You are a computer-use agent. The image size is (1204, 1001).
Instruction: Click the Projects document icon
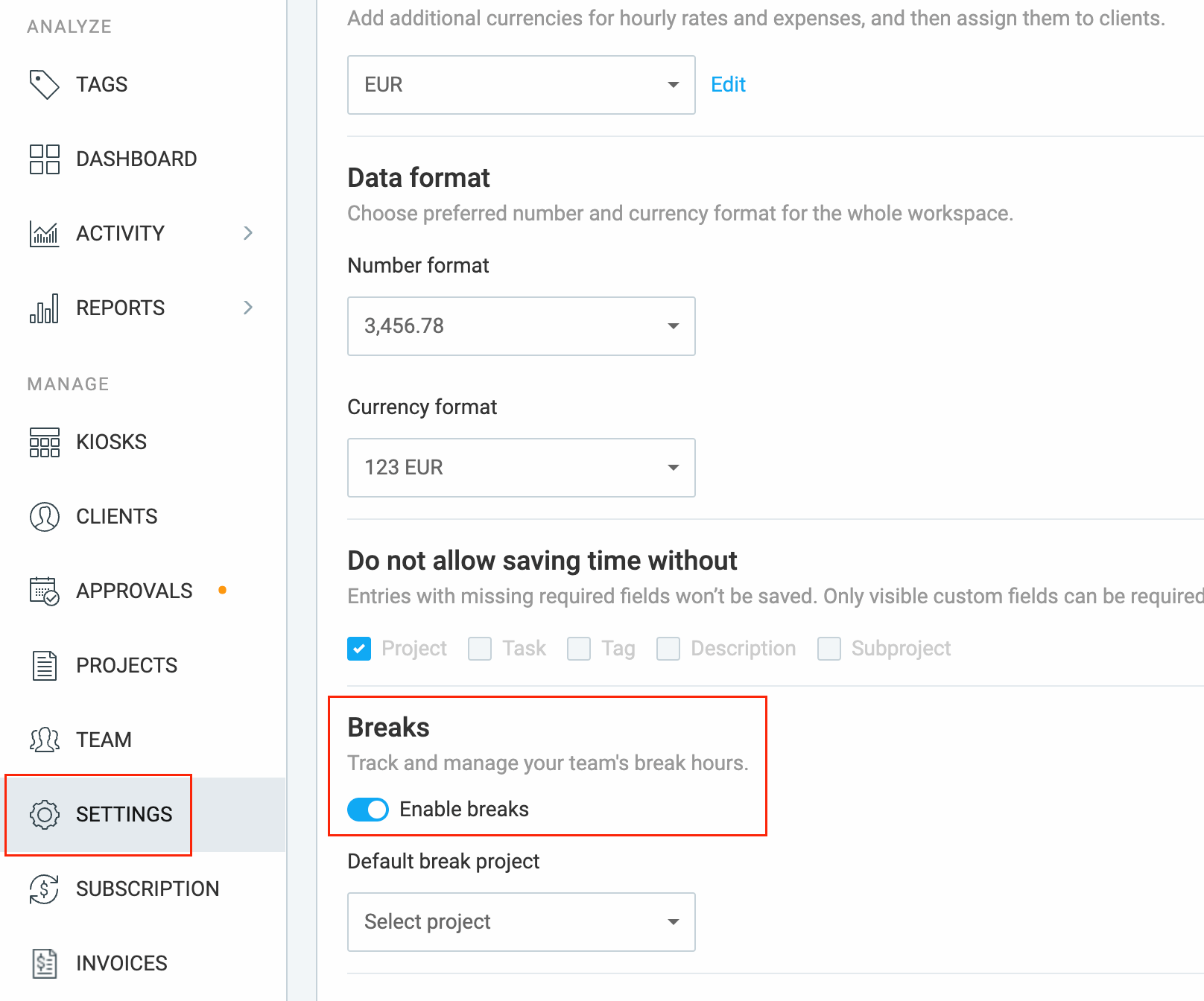[x=44, y=665]
